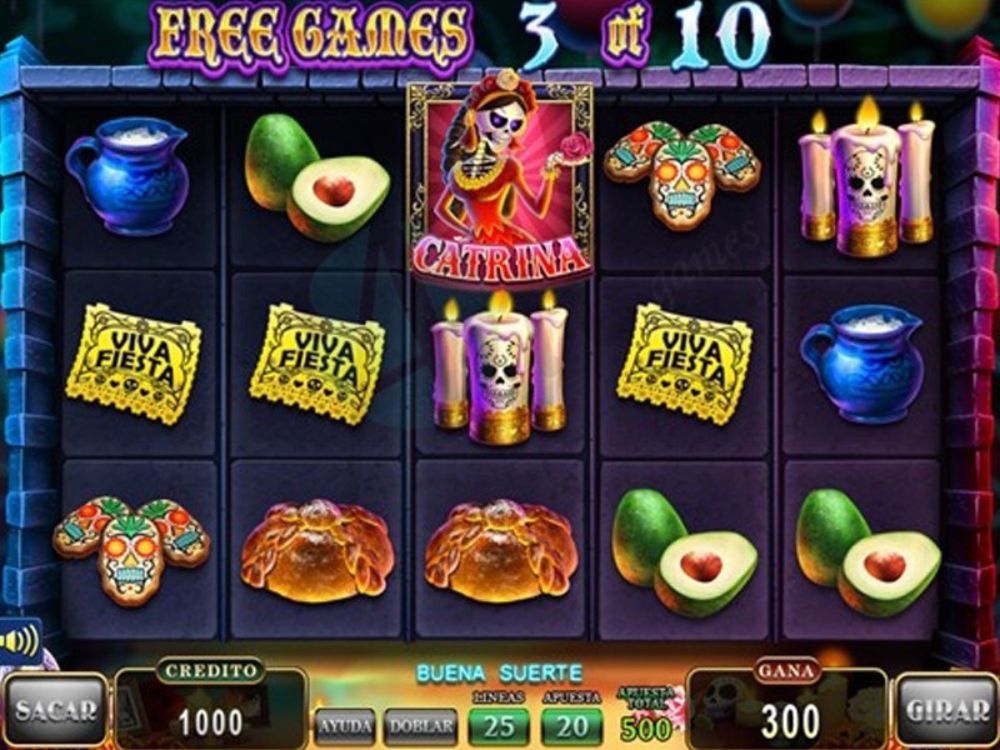
Task: Click the SACAR cash out button
Action: 55,710
